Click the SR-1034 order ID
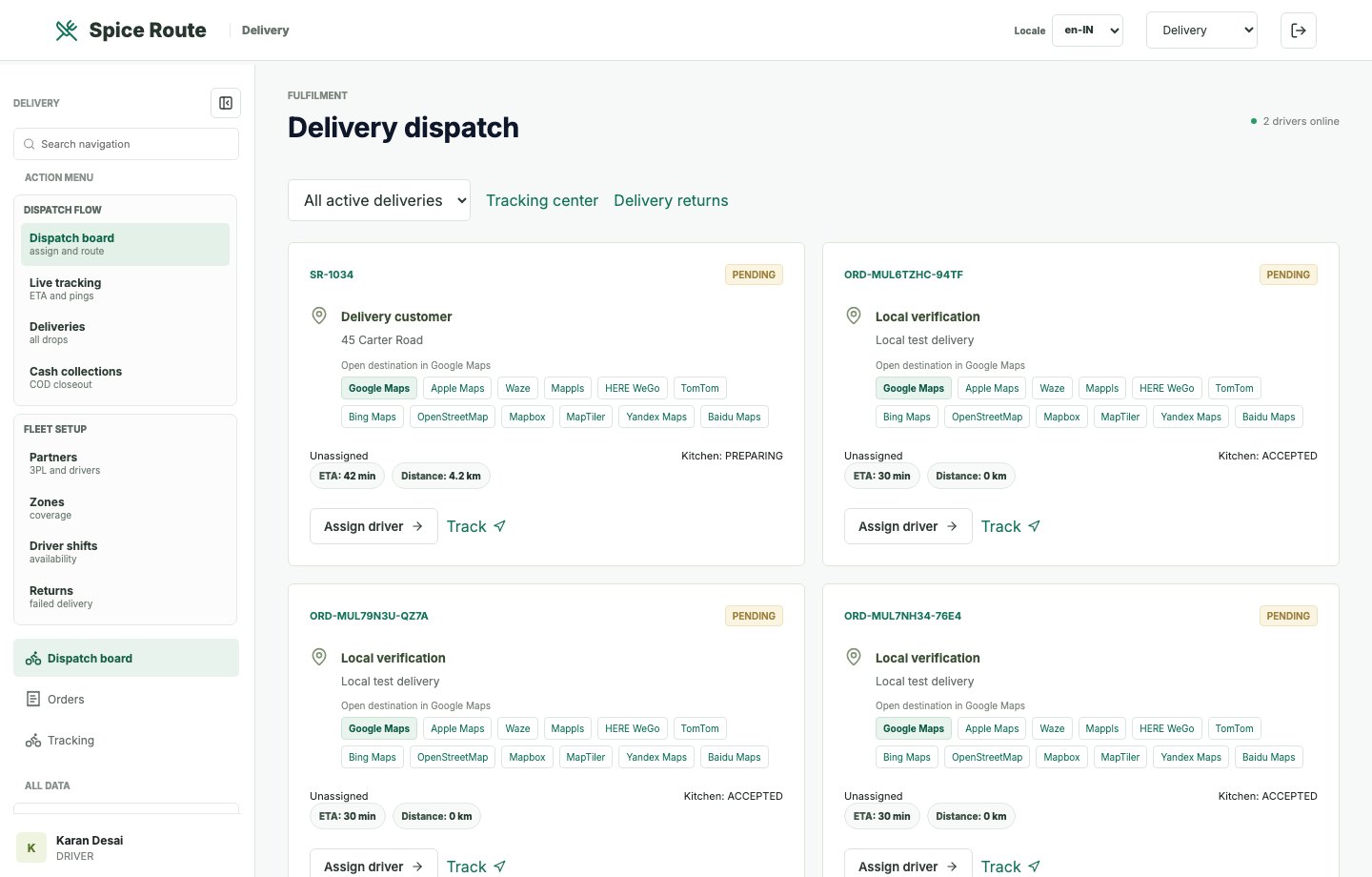The image size is (1372, 877). pyautogui.click(x=332, y=275)
